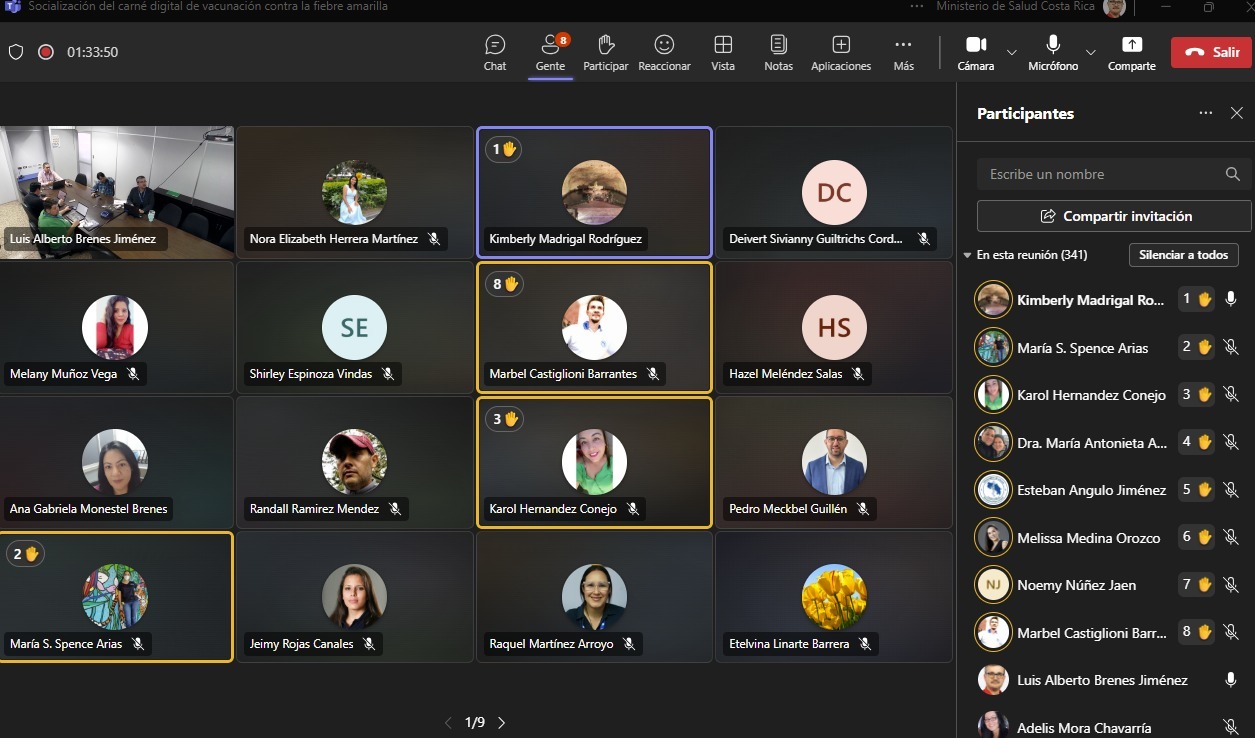The image size is (1255, 738).
Task: Lower Kimberly Madrigal's raised hand in list
Action: tap(1197, 299)
